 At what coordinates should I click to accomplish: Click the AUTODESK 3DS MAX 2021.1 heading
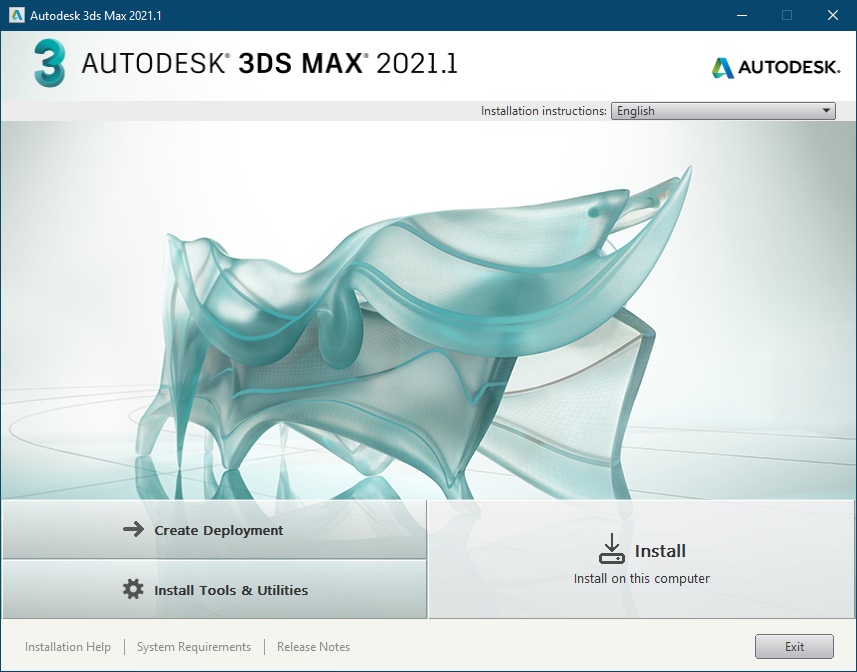pos(270,64)
